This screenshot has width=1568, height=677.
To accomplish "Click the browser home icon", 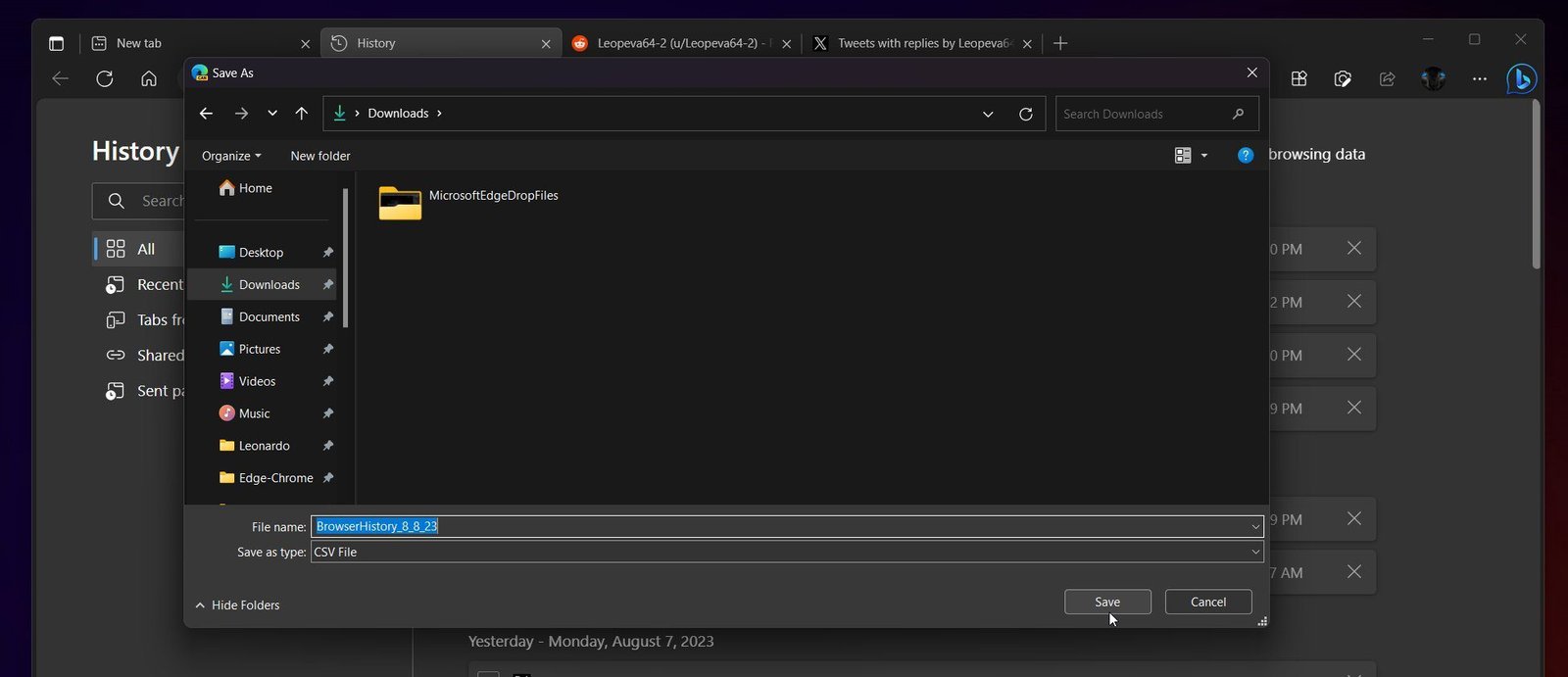I will pyautogui.click(x=149, y=78).
